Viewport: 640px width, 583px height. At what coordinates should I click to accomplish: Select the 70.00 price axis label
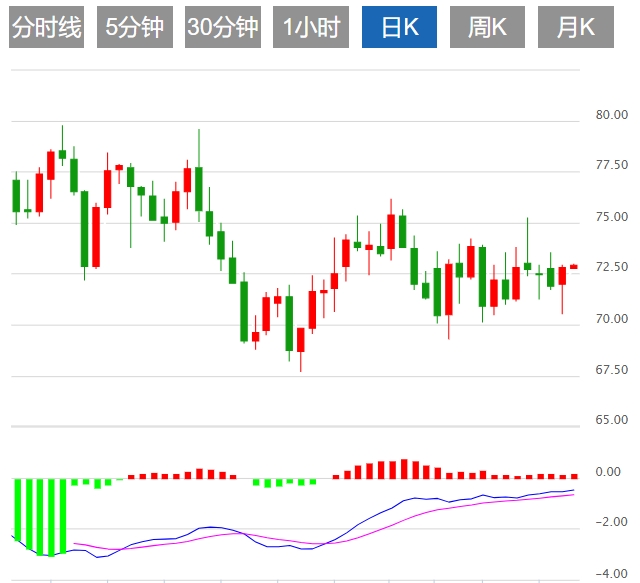[x=610, y=319]
